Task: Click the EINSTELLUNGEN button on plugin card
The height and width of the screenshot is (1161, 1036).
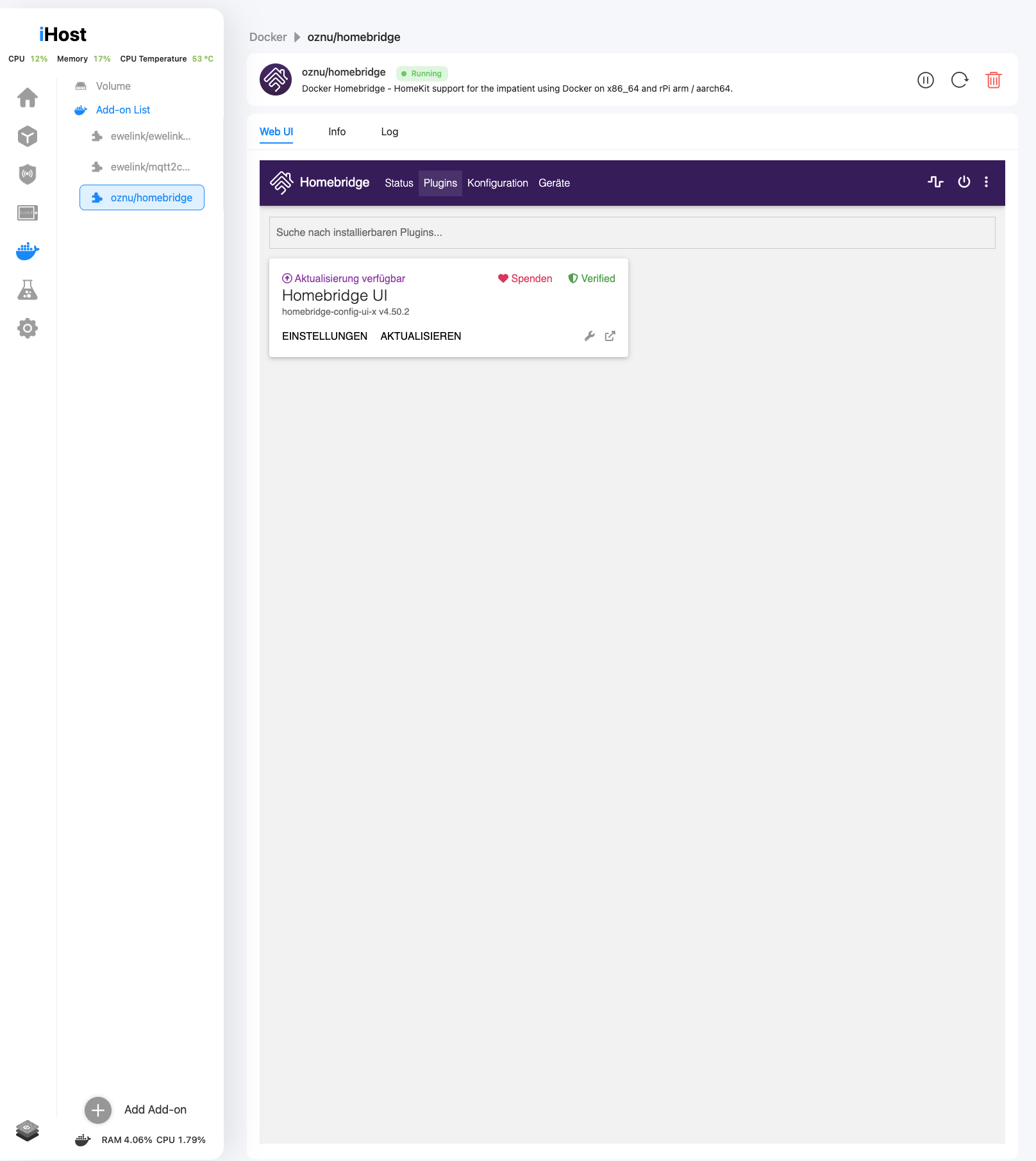Action: click(x=325, y=336)
